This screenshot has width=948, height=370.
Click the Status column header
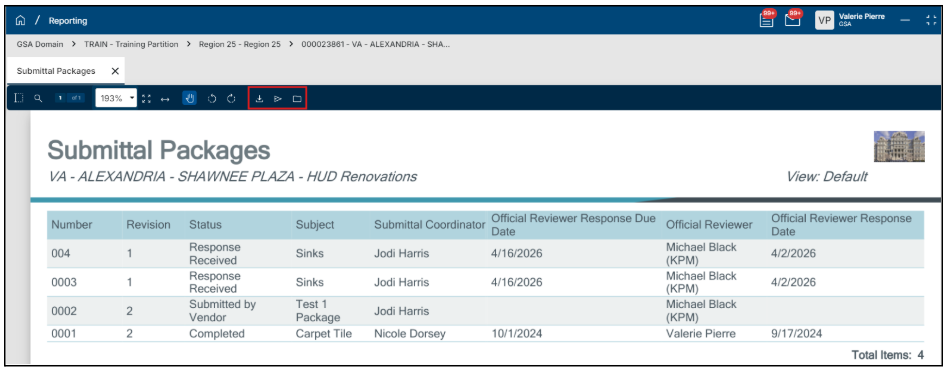206,225
